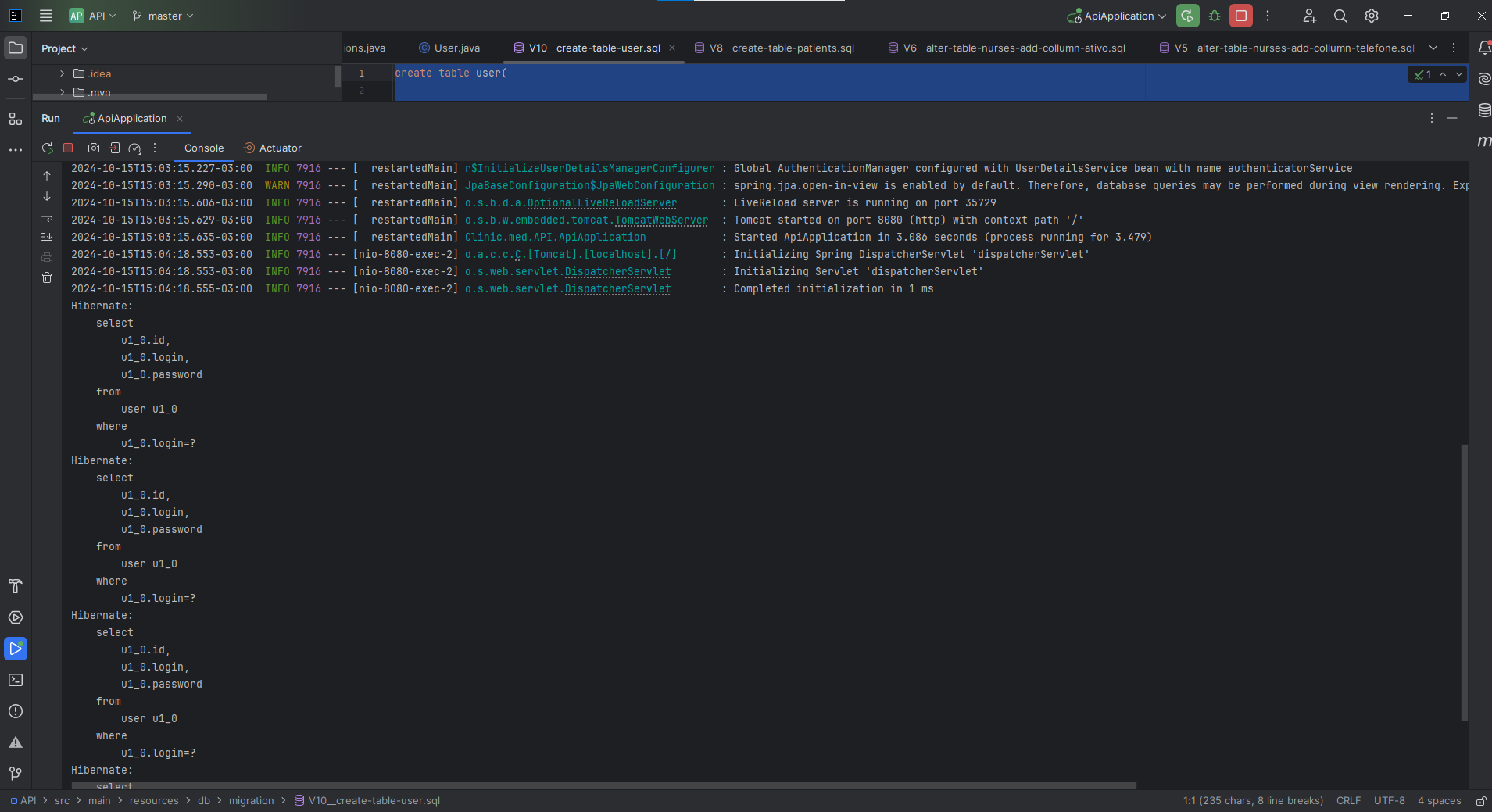Stop ApiApplication with red stop button
This screenshot has height=812, width=1492.
(x=1241, y=16)
